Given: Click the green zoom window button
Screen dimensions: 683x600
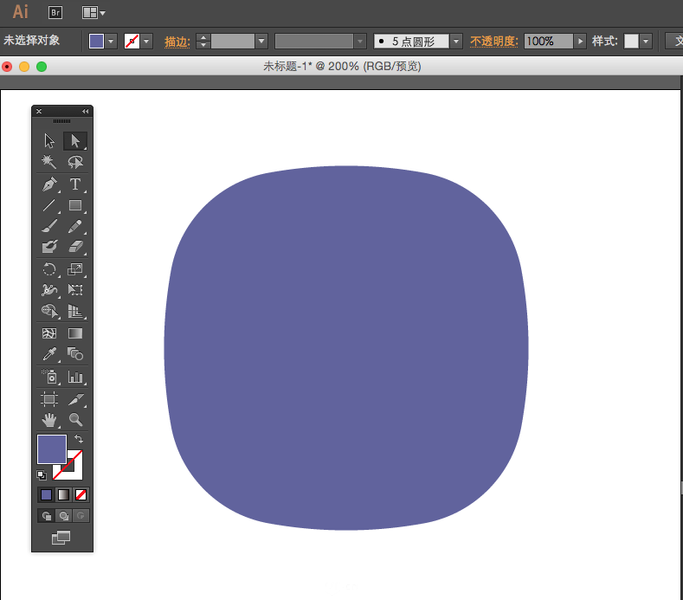Looking at the screenshot, I should tap(41, 67).
